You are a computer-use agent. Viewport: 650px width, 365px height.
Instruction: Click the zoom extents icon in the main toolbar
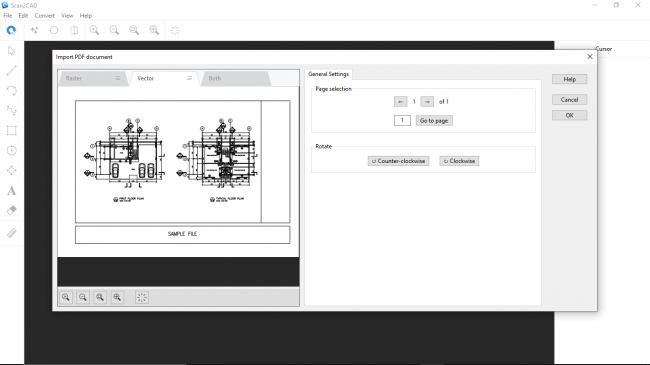click(154, 30)
